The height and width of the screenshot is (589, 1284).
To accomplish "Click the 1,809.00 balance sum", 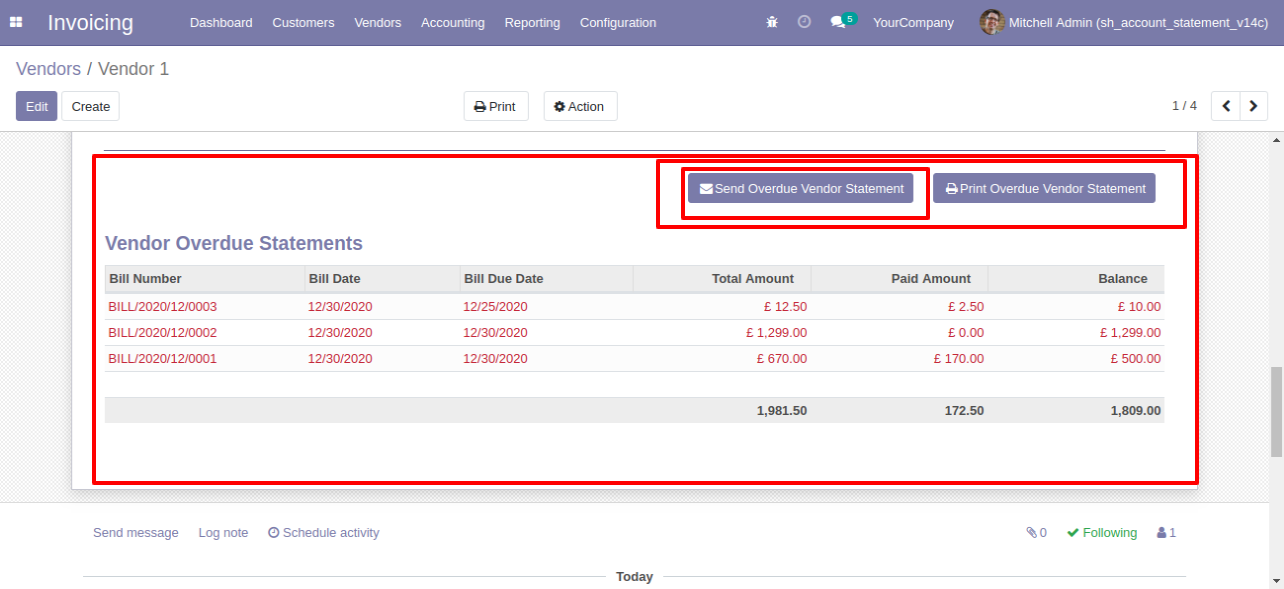I will pos(1136,410).
